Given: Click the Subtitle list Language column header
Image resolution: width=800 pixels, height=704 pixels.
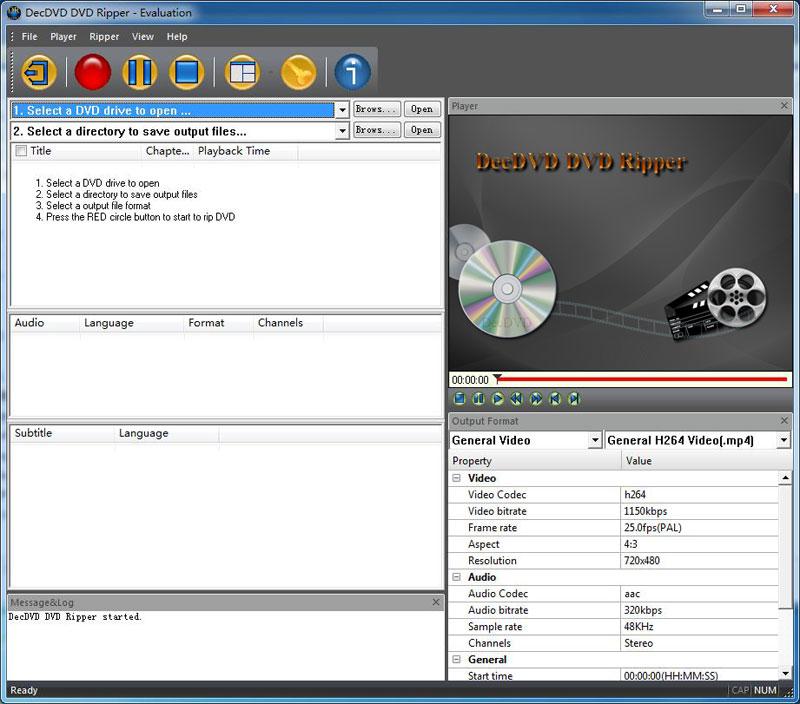Looking at the screenshot, I should 167,433.
